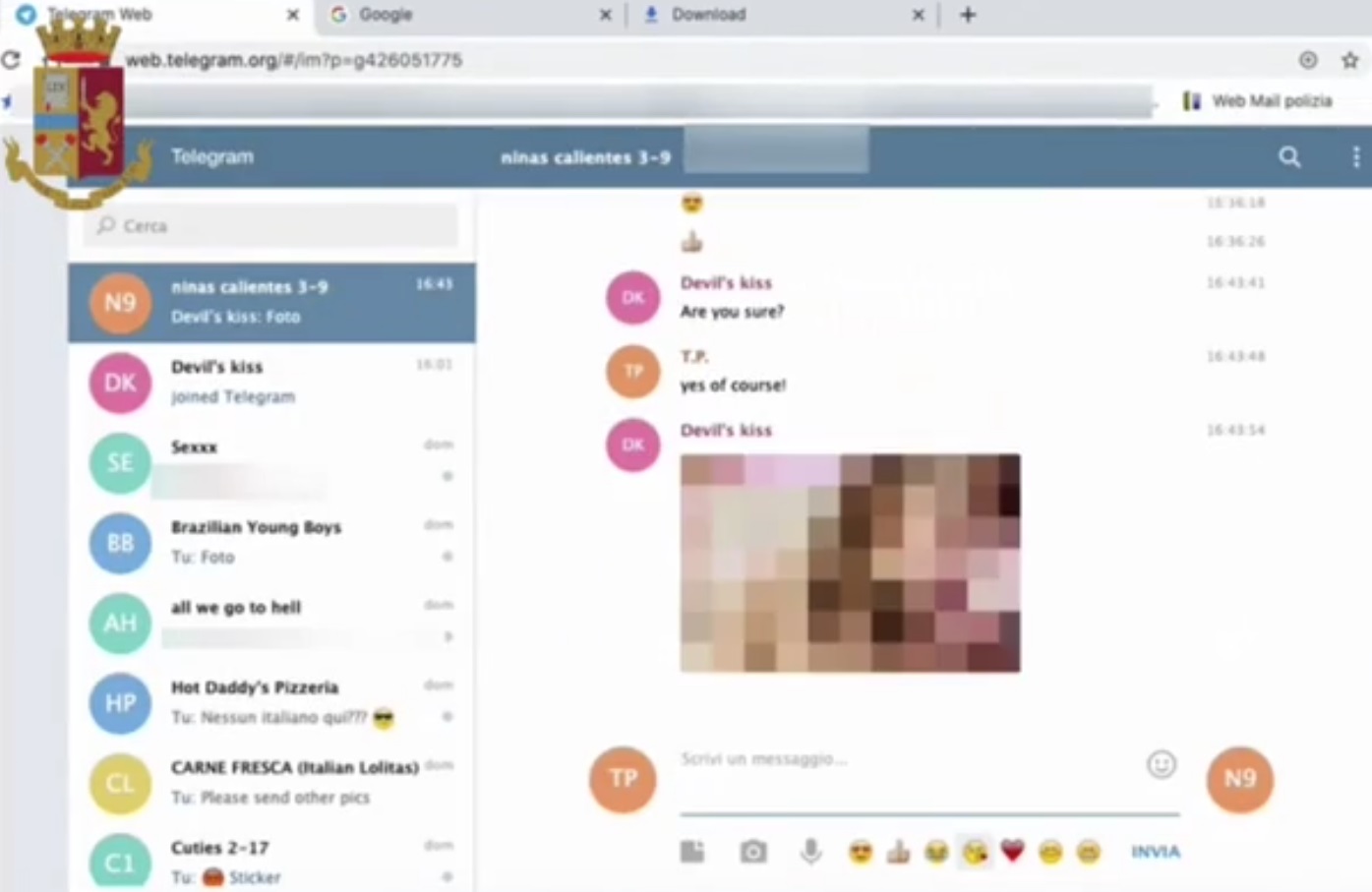Open a new tab with the plus button

968,15
